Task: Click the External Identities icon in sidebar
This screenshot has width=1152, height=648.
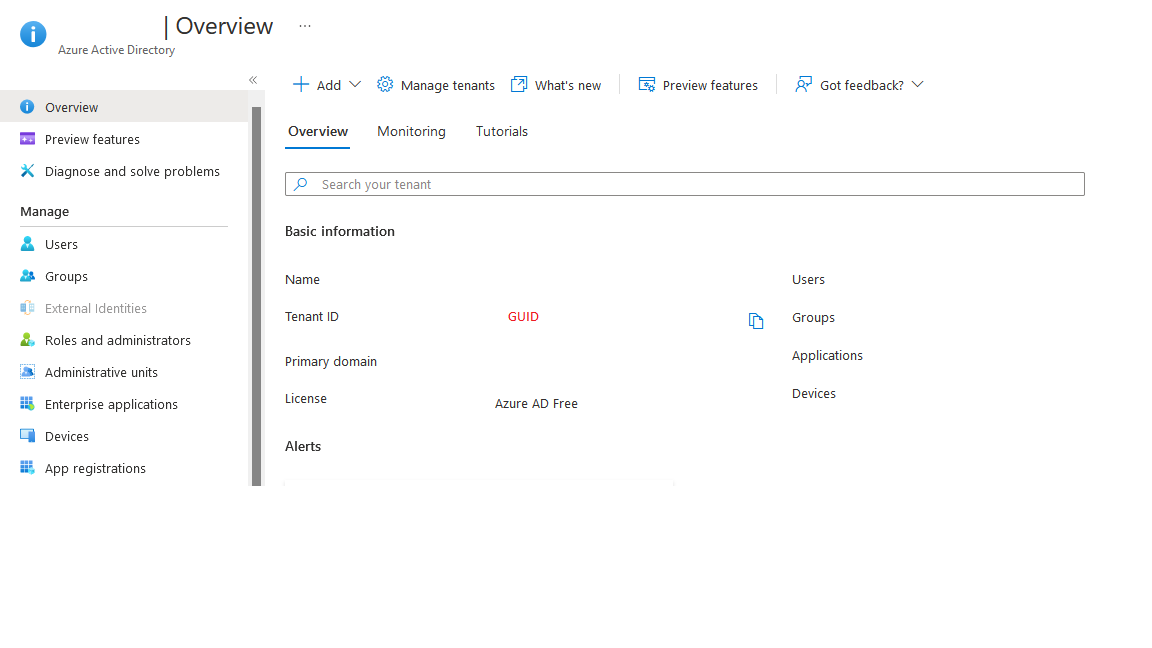Action: click(x=27, y=308)
